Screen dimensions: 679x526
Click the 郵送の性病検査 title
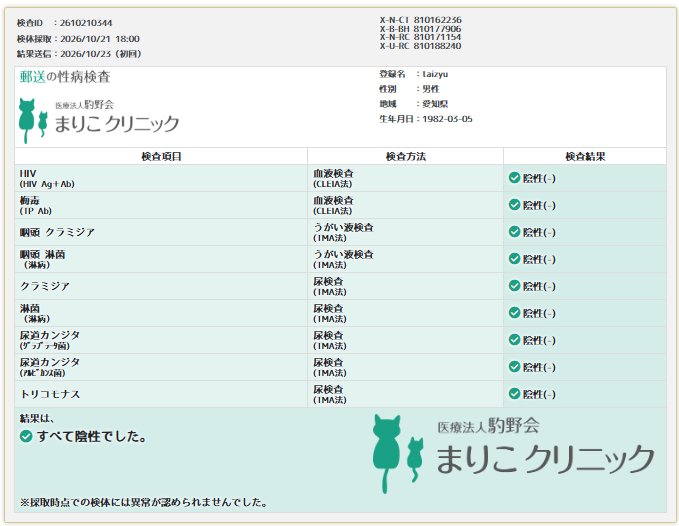(x=65, y=77)
